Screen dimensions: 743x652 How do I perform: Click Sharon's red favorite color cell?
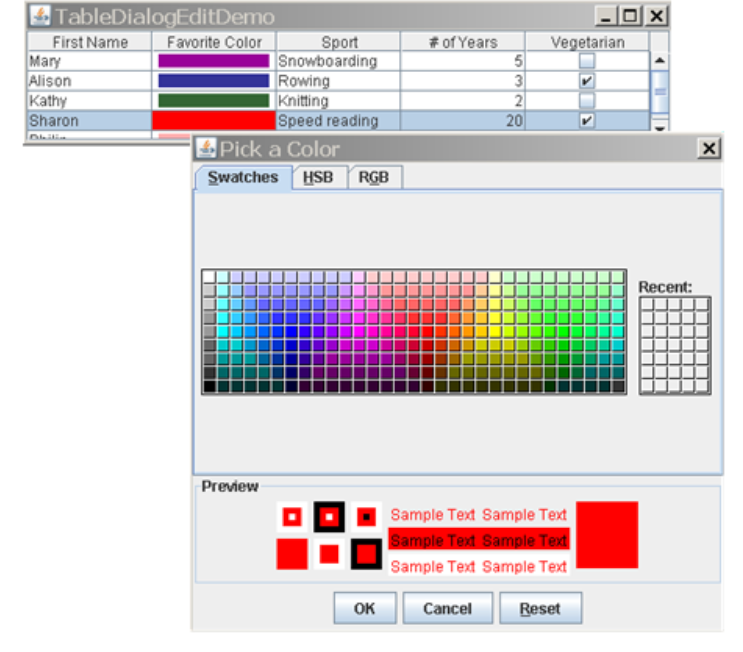214,121
